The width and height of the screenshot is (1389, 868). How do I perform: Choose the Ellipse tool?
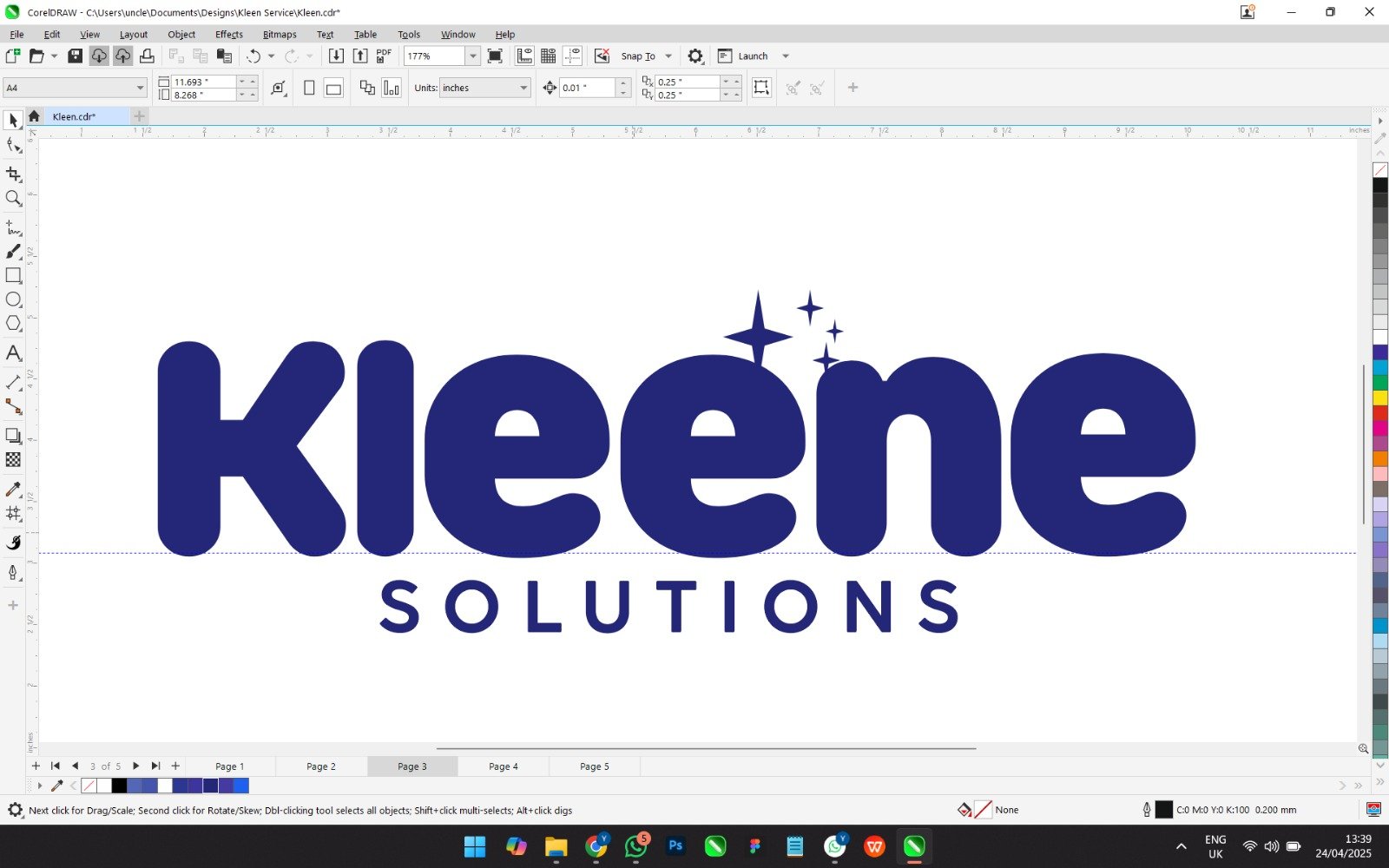pyautogui.click(x=13, y=299)
